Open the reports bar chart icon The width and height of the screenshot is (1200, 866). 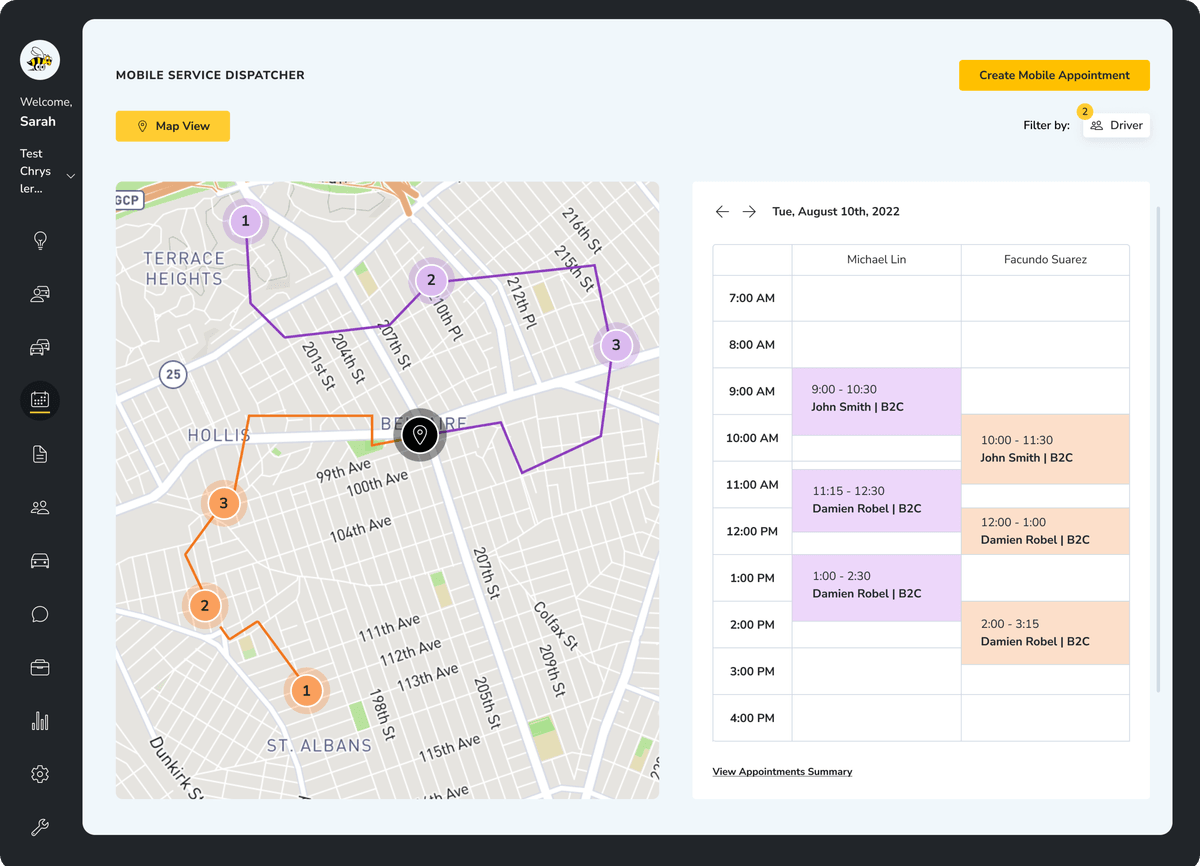click(40, 720)
